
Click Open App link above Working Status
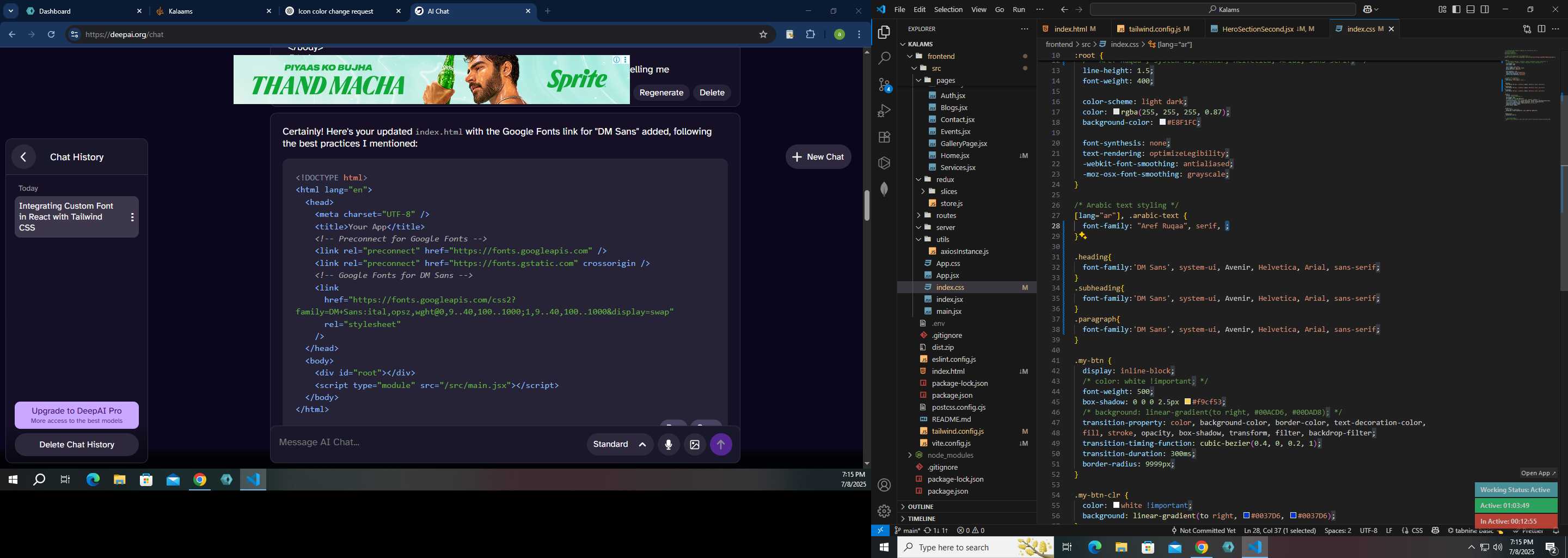1538,474
